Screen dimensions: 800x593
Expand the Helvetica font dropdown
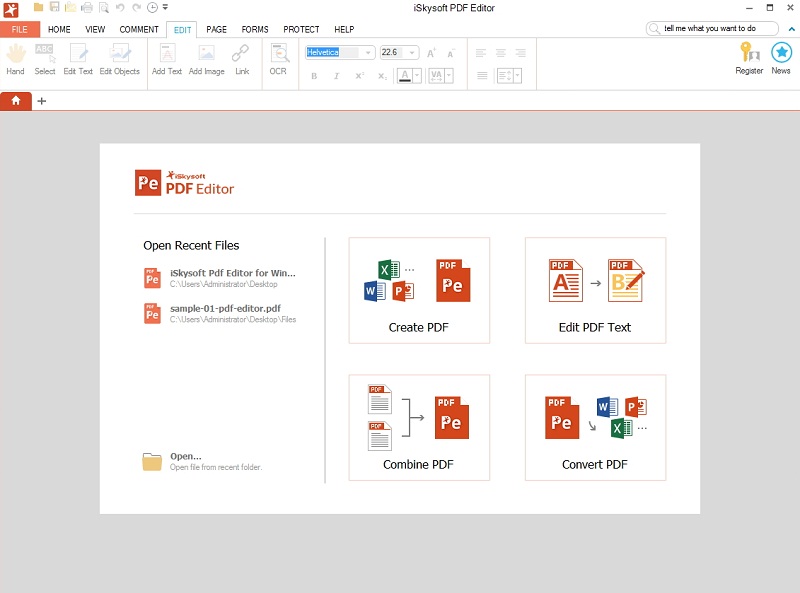(x=368, y=52)
